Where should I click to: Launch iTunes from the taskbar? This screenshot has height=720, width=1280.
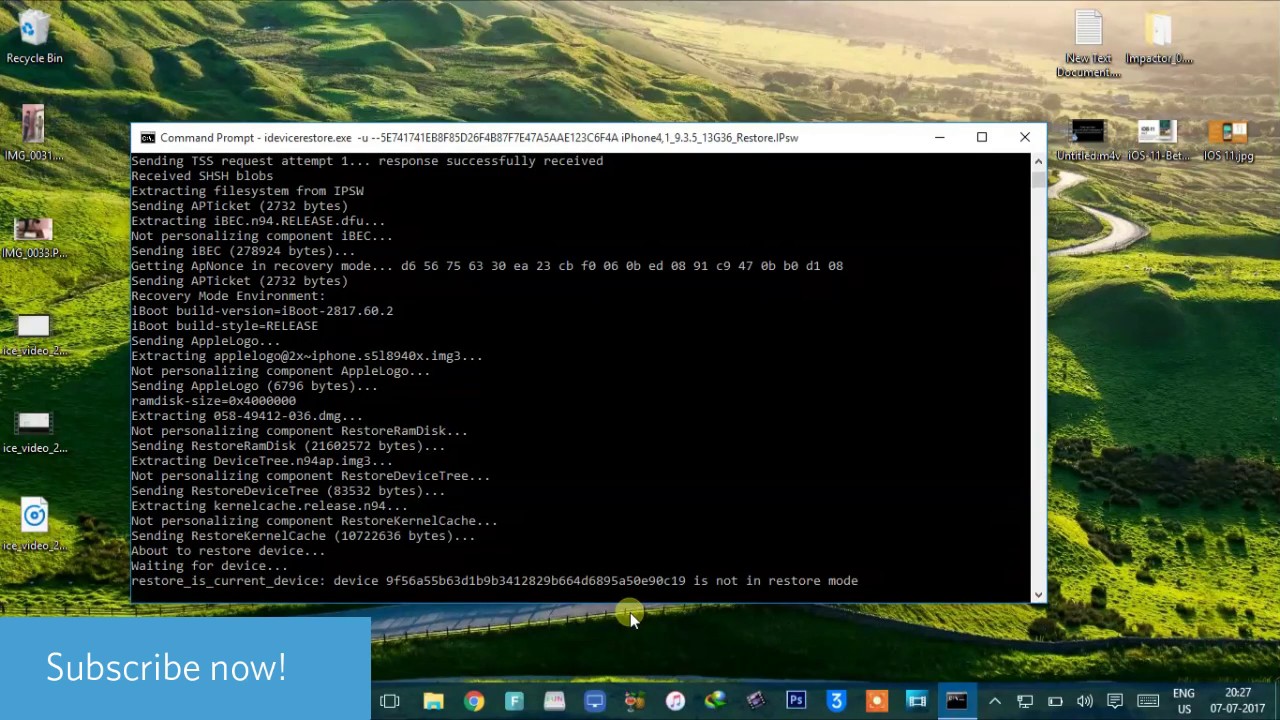pos(675,701)
